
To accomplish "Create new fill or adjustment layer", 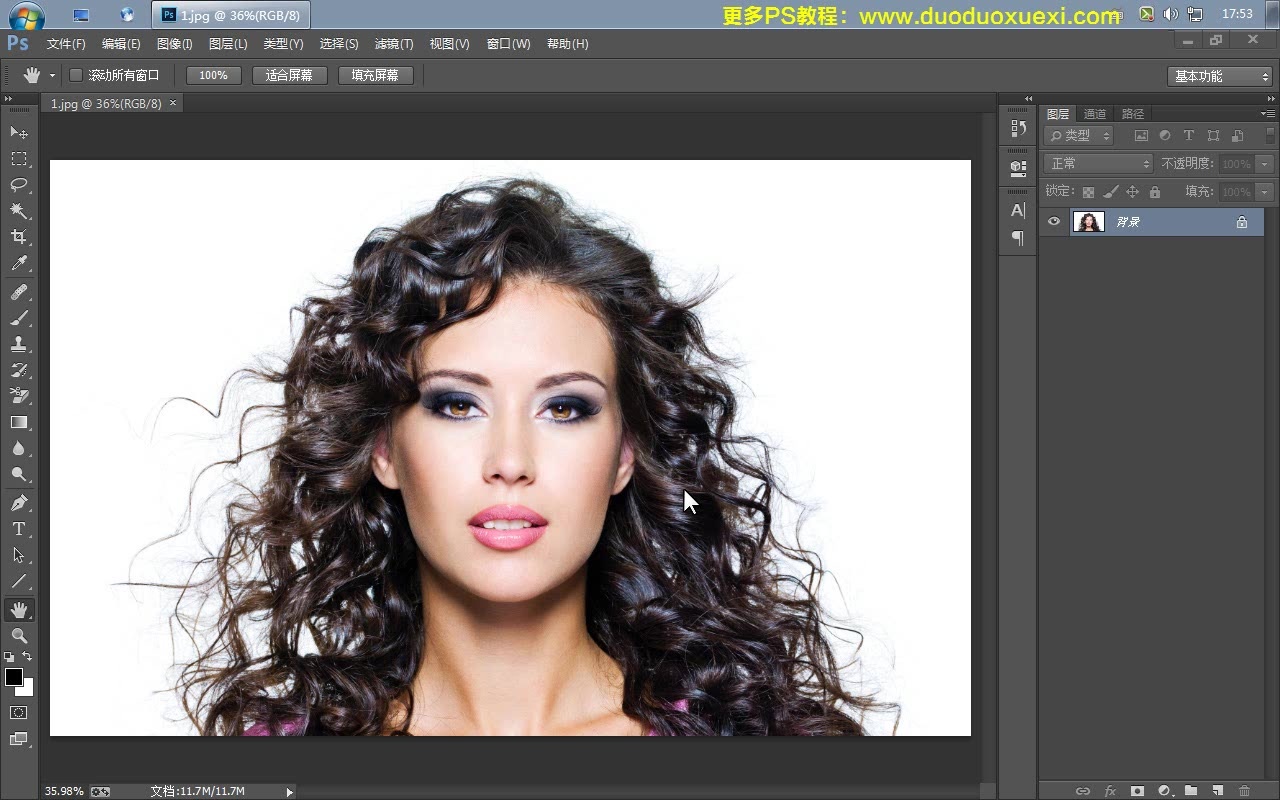I will tap(1164, 791).
